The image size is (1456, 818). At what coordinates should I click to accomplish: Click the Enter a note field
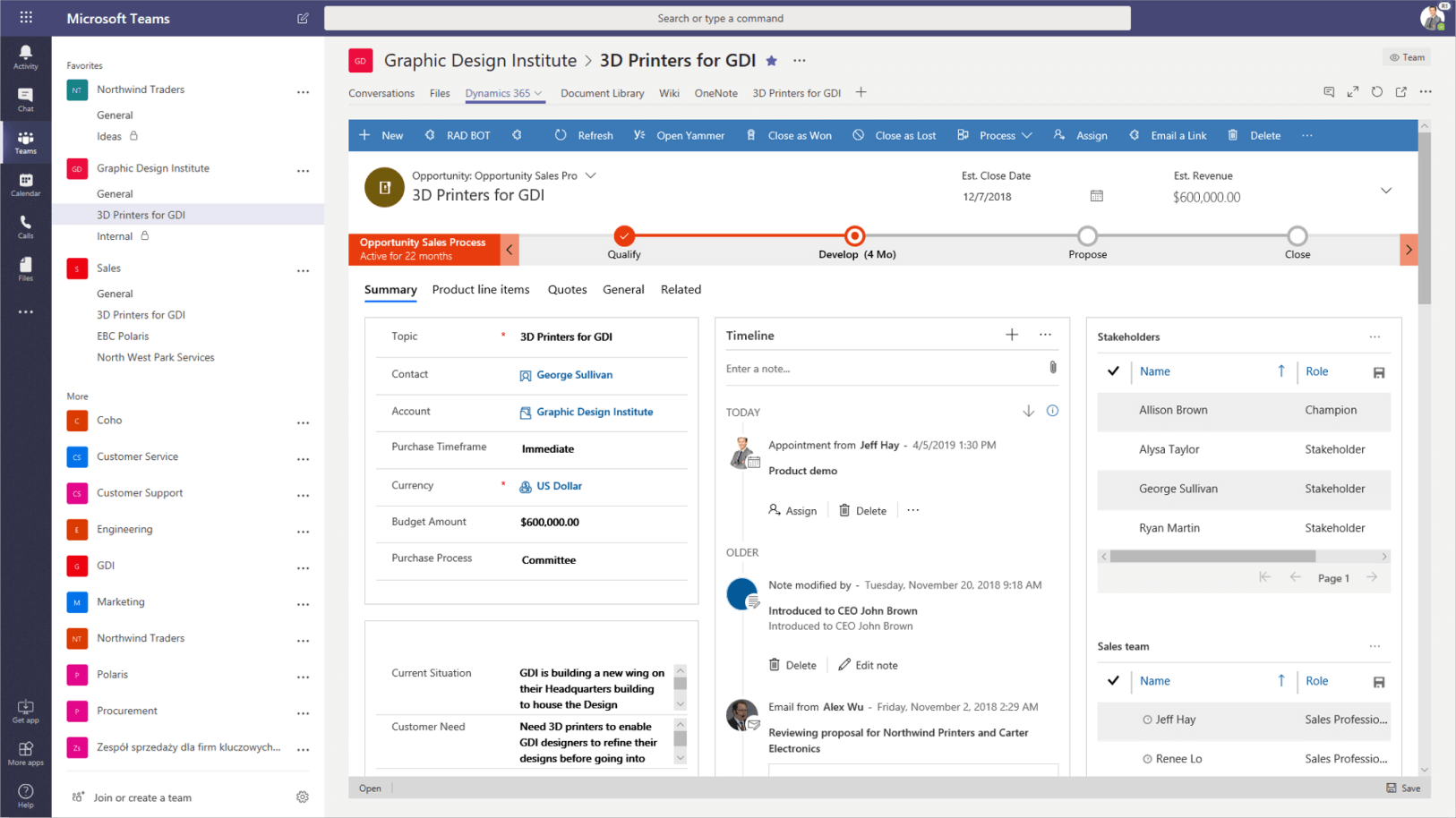coord(882,369)
